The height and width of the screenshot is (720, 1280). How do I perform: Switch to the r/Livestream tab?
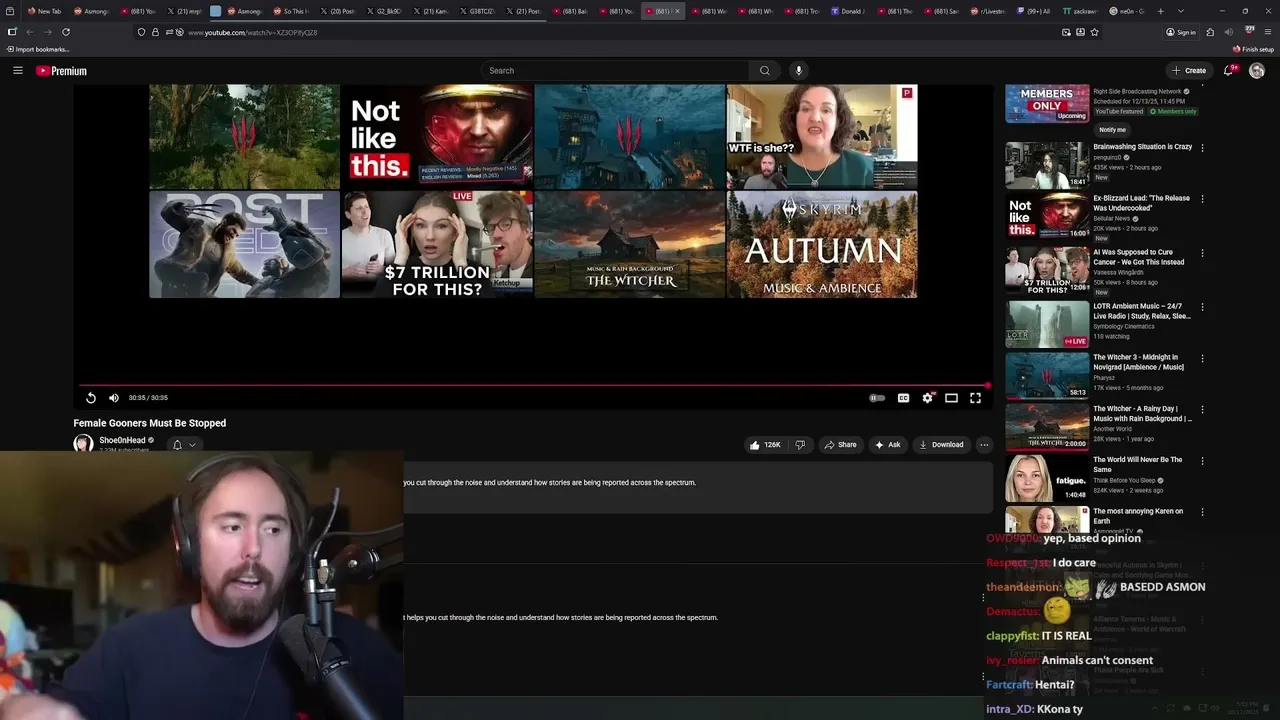987,11
